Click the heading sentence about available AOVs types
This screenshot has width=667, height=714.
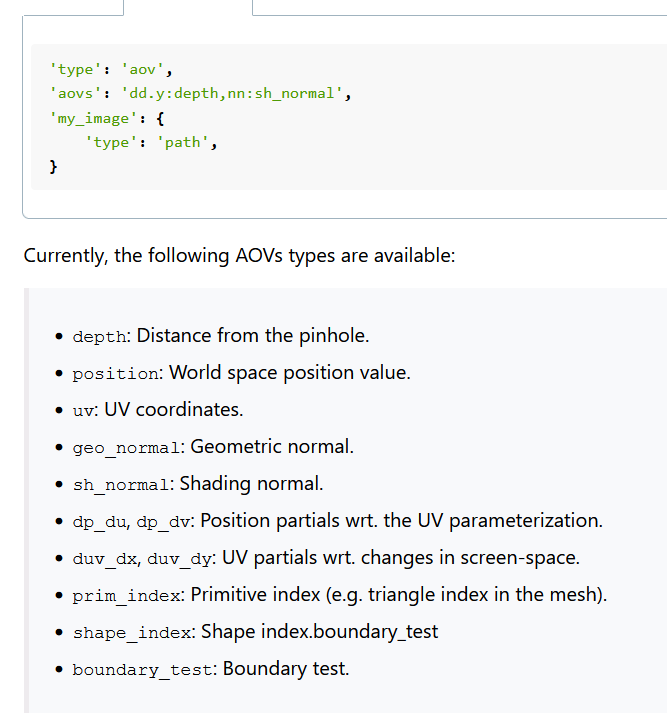pos(239,255)
